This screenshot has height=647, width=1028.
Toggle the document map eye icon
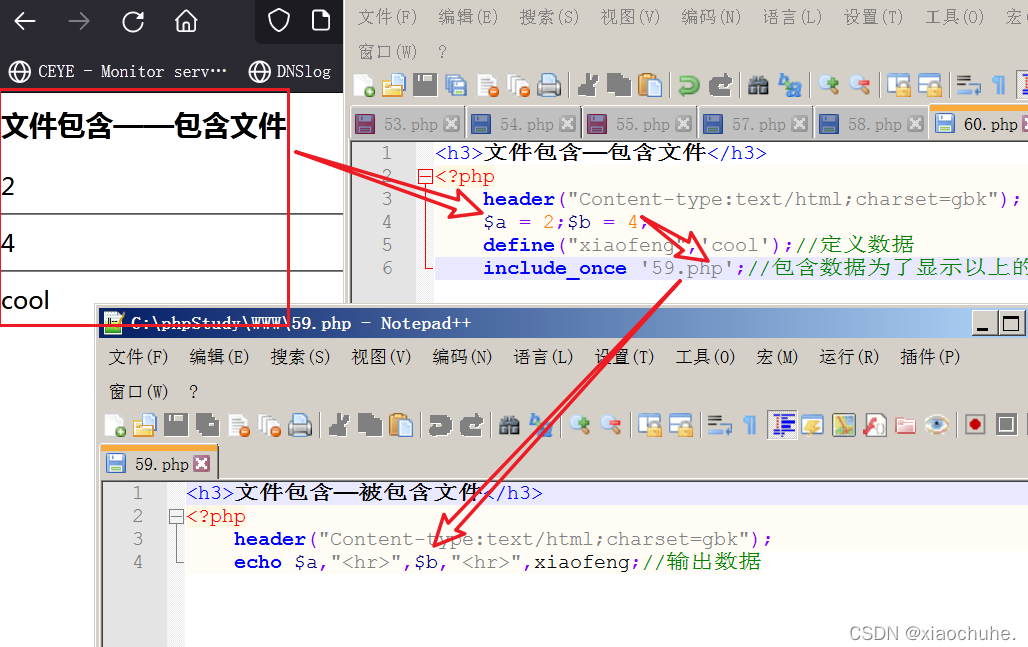pos(937,424)
